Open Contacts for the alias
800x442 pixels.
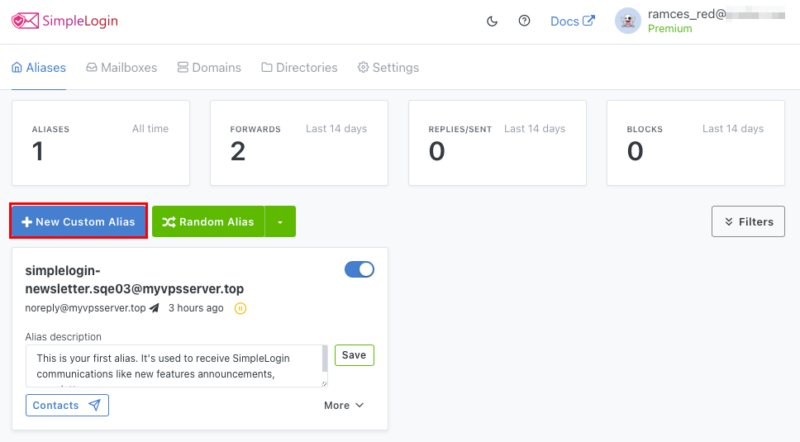pyautogui.click(x=67, y=405)
